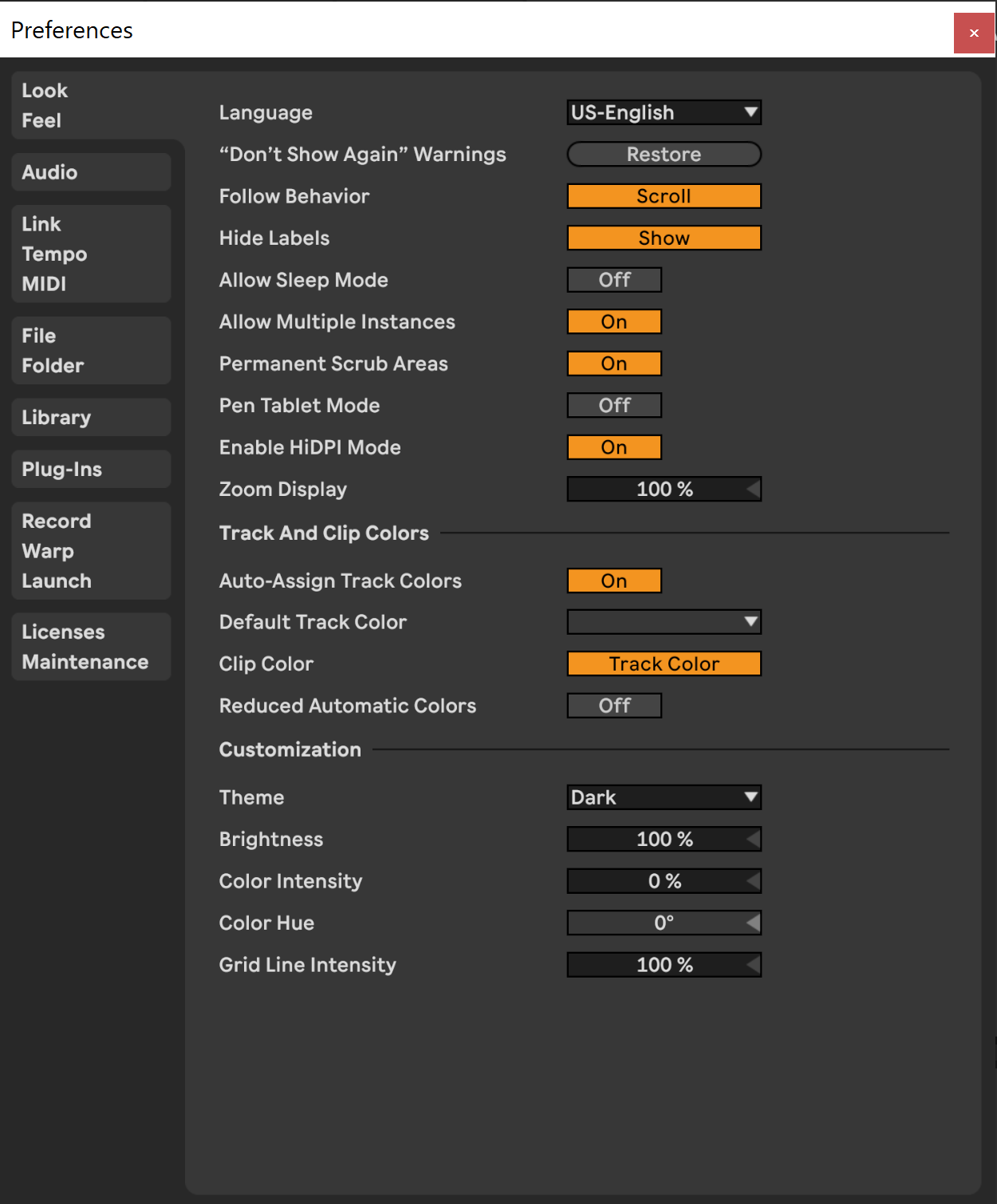This screenshot has height=1204, width=997.
Task: Turn off Auto-Assign Track Colors
Action: tap(614, 580)
